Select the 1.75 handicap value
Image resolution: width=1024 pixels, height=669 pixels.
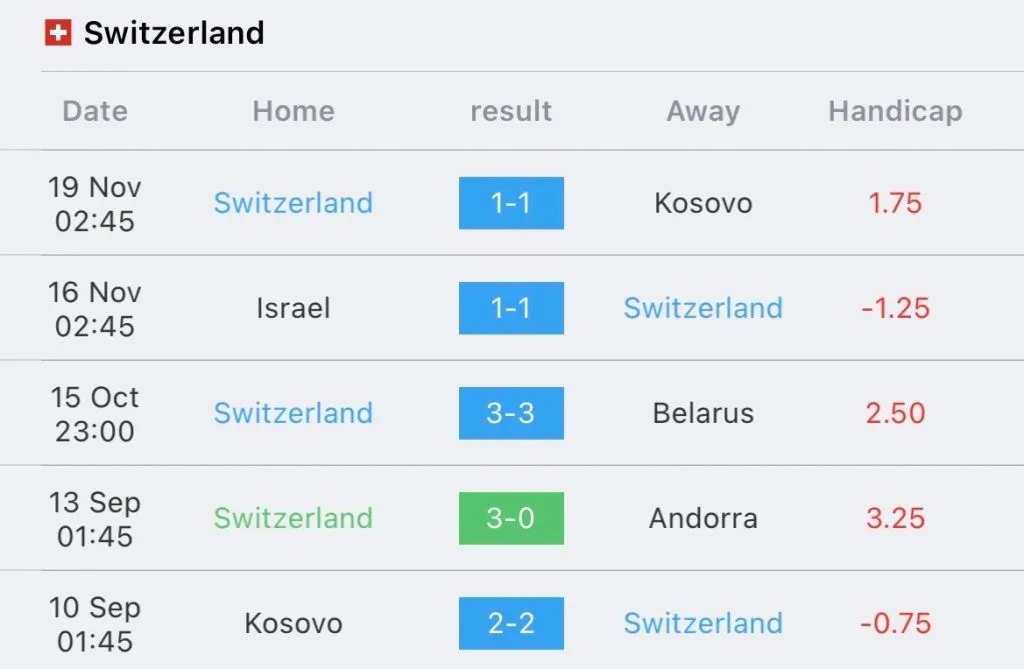coord(895,203)
